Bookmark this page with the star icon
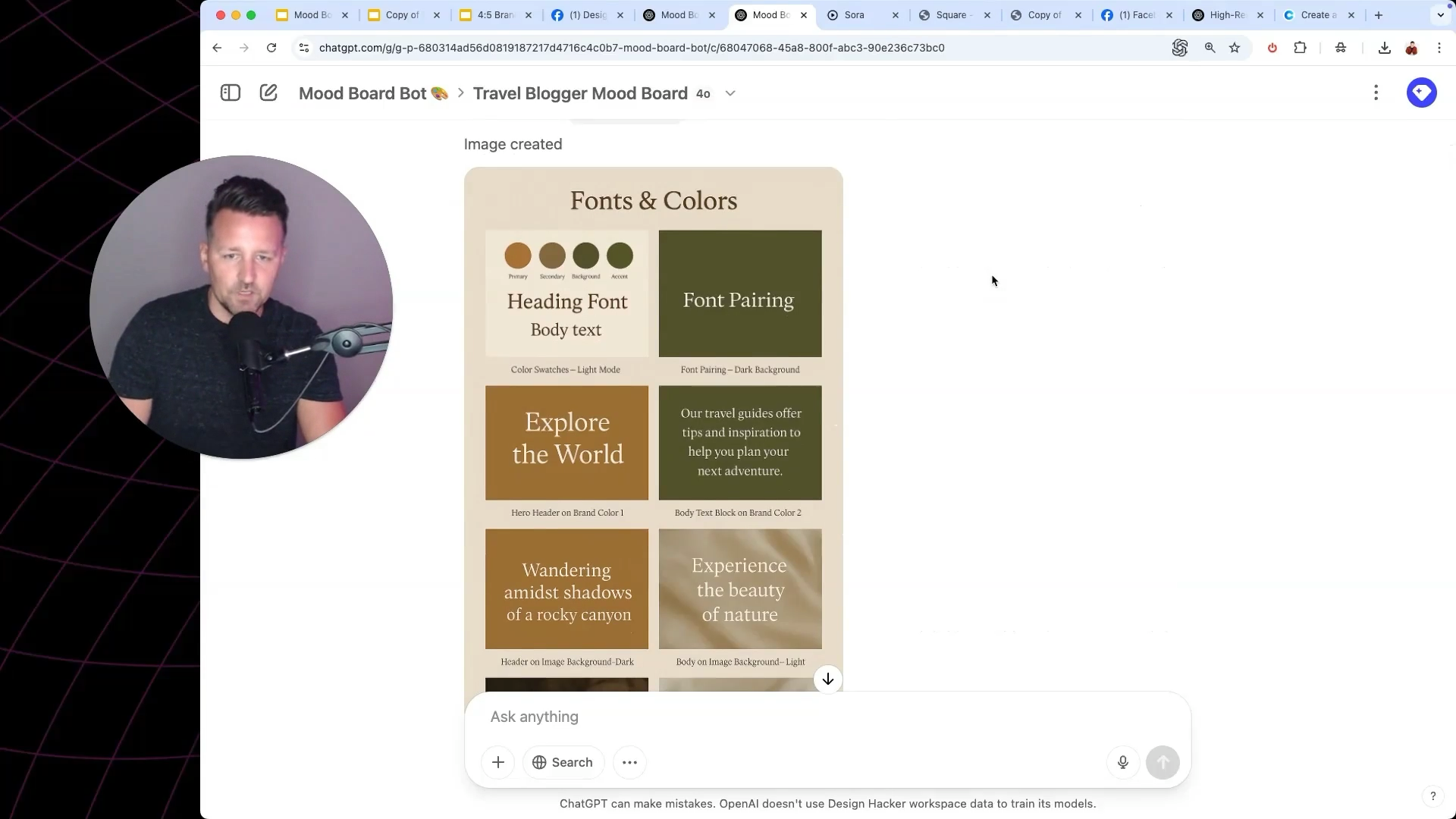This screenshot has width=1456, height=819. [x=1235, y=48]
